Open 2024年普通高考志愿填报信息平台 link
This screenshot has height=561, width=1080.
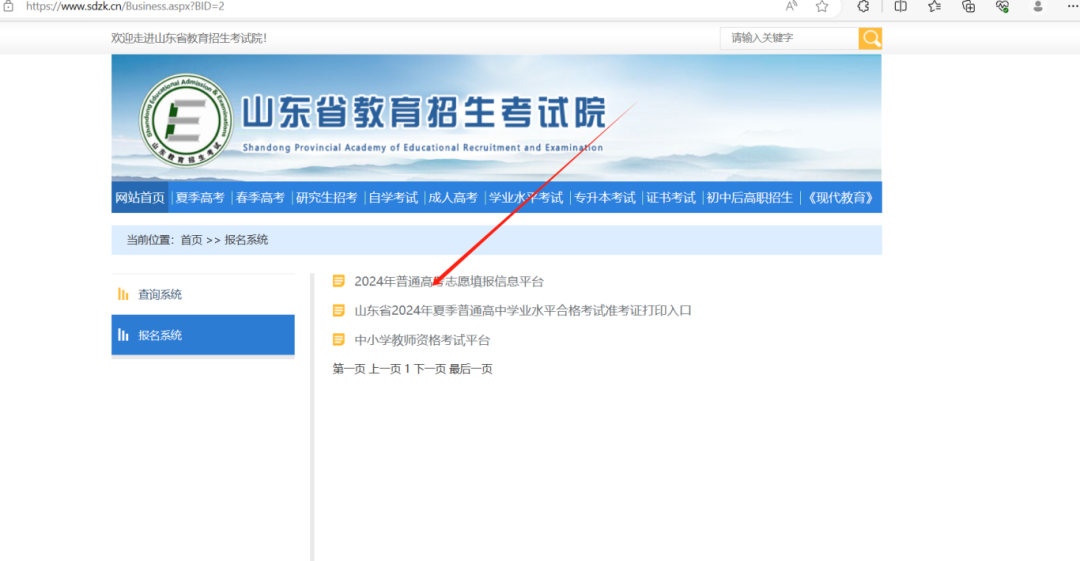point(448,282)
